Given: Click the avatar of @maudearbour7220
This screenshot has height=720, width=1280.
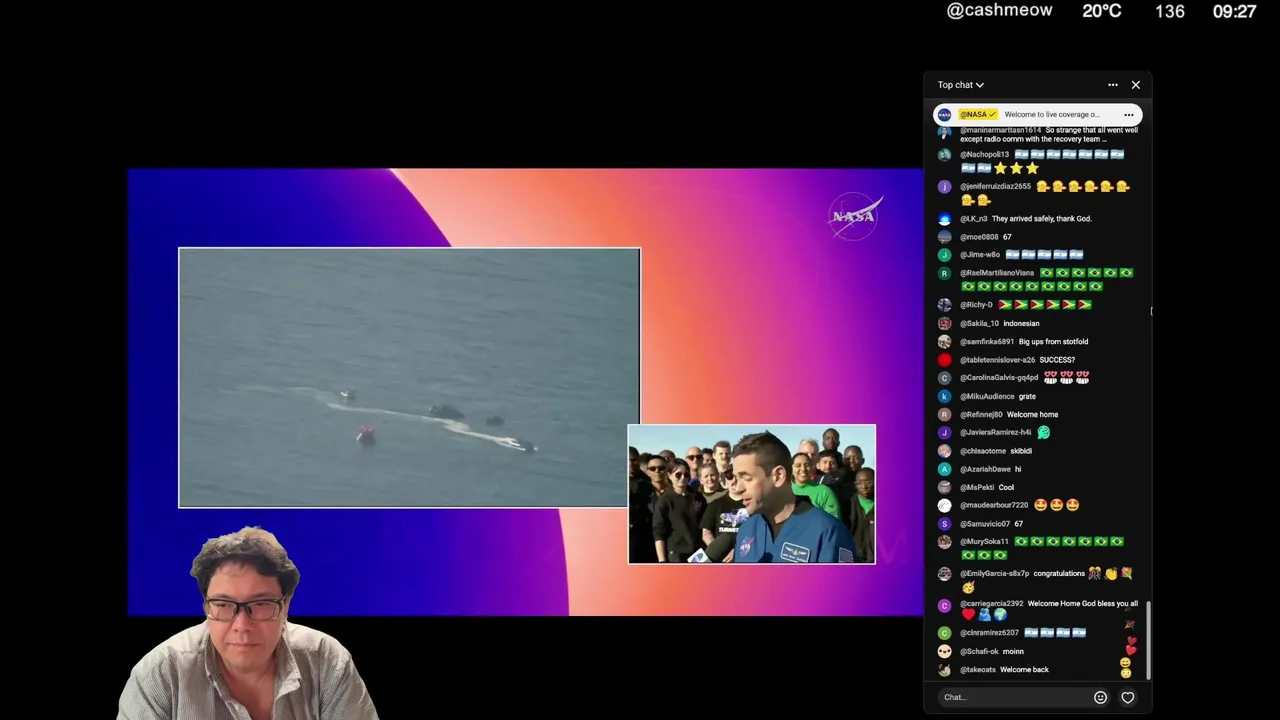Looking at the screenshot, I should click(944, 505).
